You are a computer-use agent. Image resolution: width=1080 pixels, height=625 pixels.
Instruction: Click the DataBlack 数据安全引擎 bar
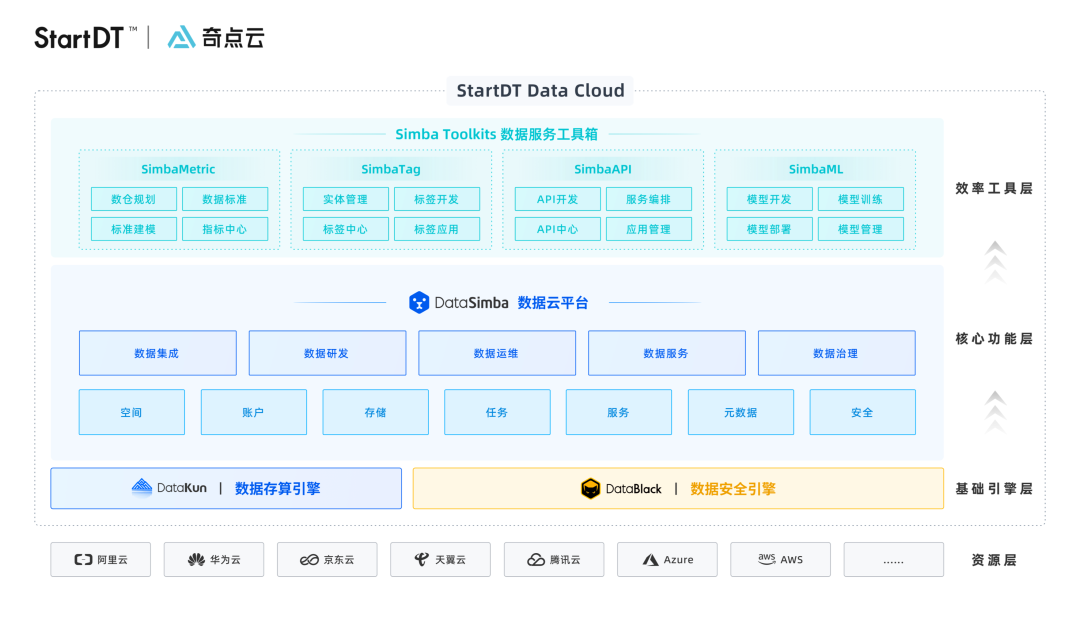pyautogui.click(x=678, y=489)
